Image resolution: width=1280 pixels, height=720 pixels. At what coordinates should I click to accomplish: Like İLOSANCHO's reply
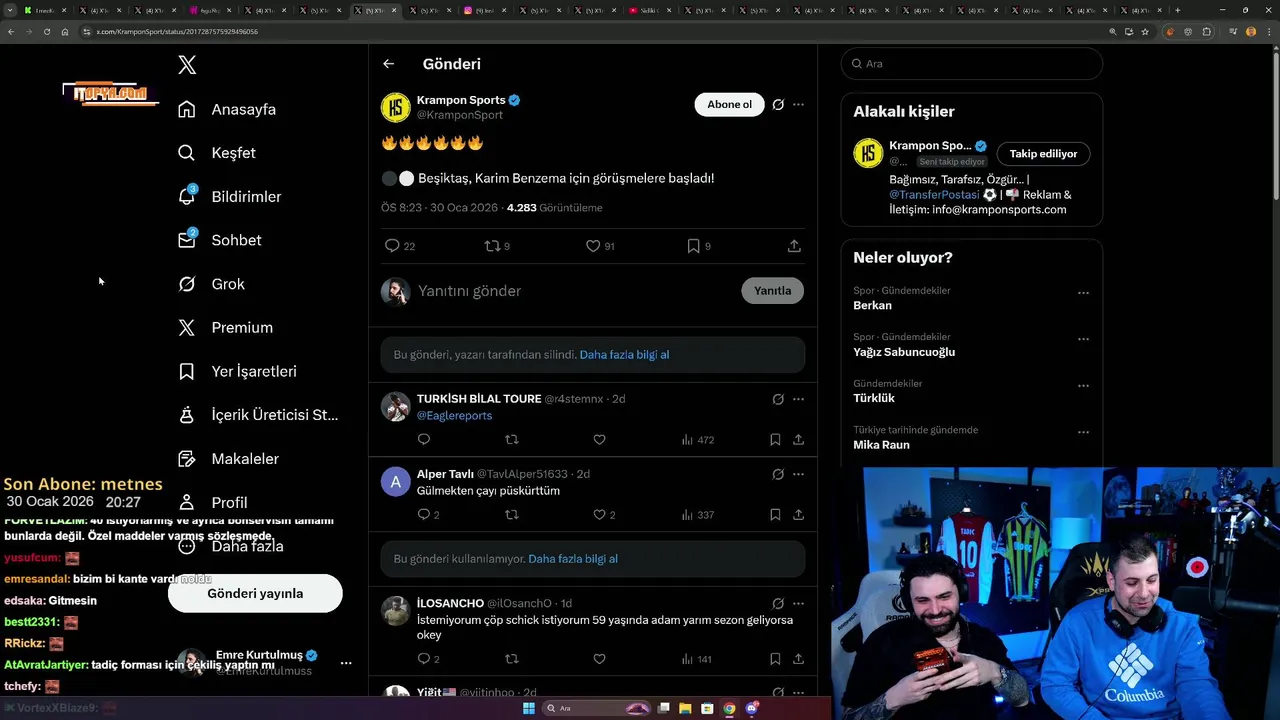[599, 659]
